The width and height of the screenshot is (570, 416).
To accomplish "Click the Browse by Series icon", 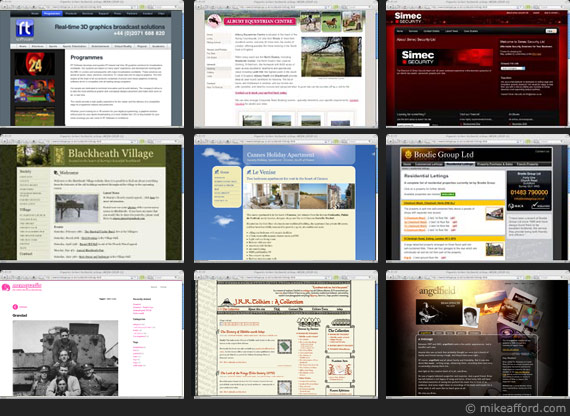I will tap(308, 322).
